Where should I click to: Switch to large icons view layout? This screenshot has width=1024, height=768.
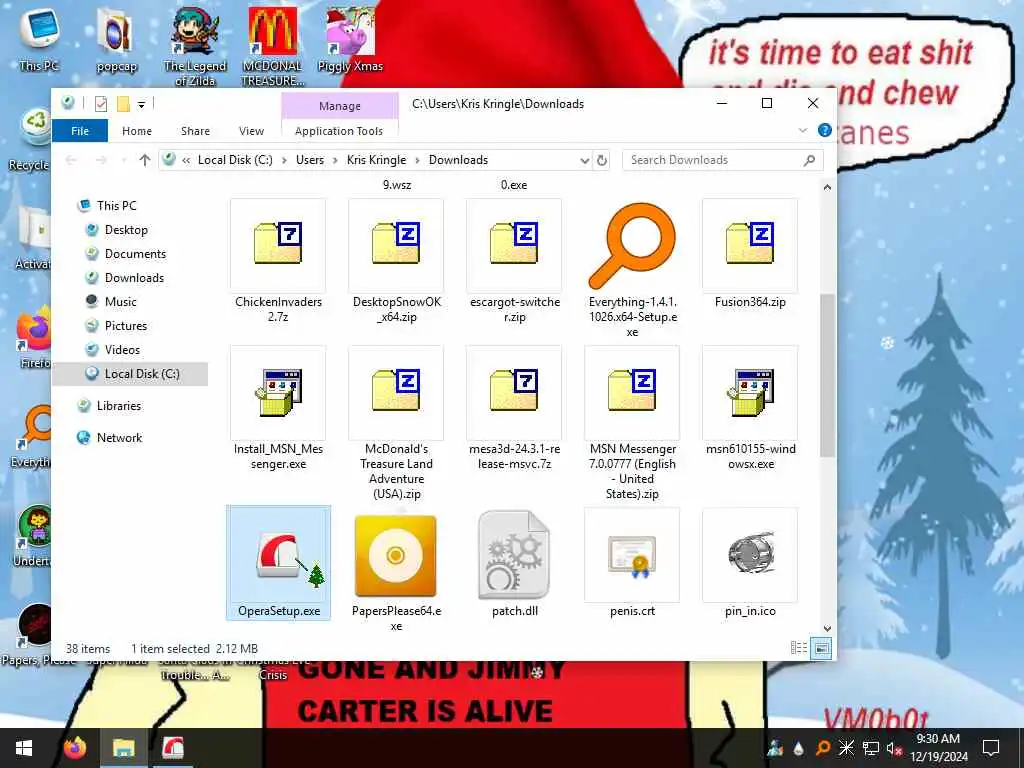point(822,648)
